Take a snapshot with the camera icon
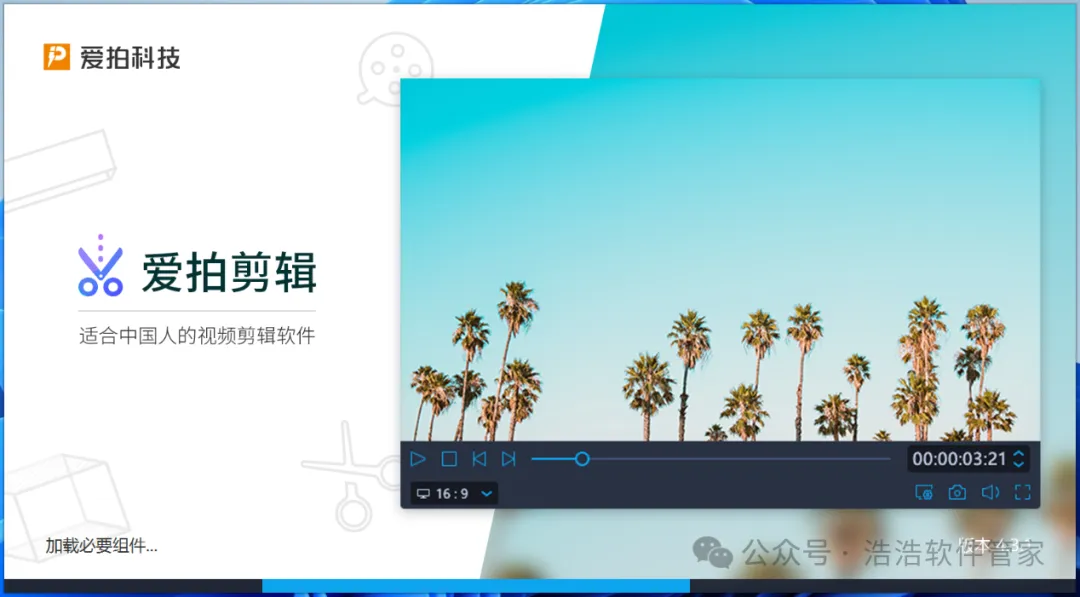 coord(957,492)
